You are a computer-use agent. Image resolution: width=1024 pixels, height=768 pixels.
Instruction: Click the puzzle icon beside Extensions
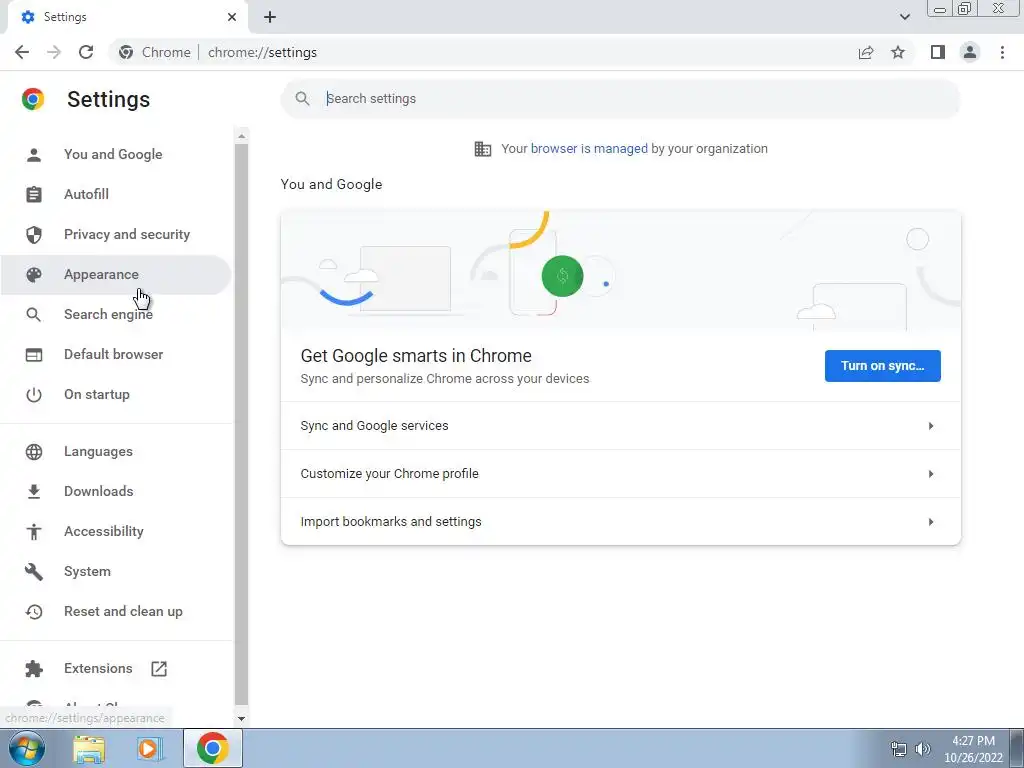point(34,669)
